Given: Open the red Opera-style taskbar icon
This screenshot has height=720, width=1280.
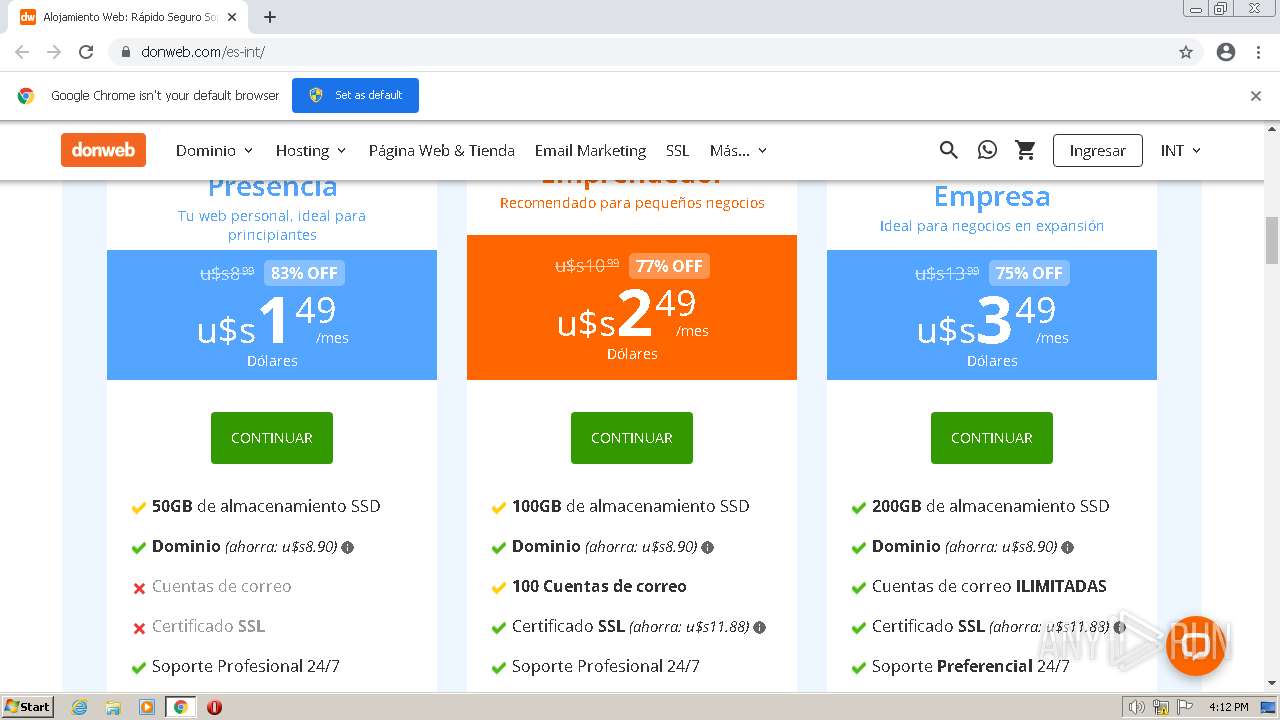Looking at the screenshot, I should [214, 707].
